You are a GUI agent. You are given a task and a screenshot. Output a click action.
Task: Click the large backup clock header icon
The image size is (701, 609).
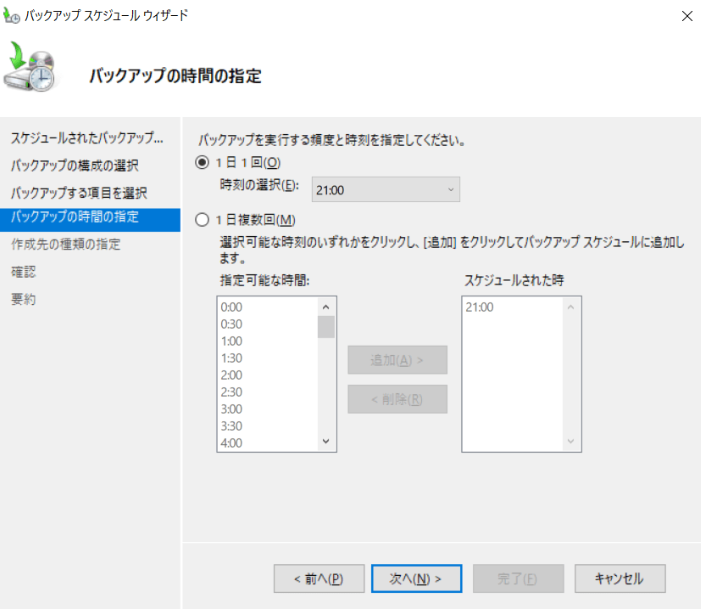click(30, 67)
